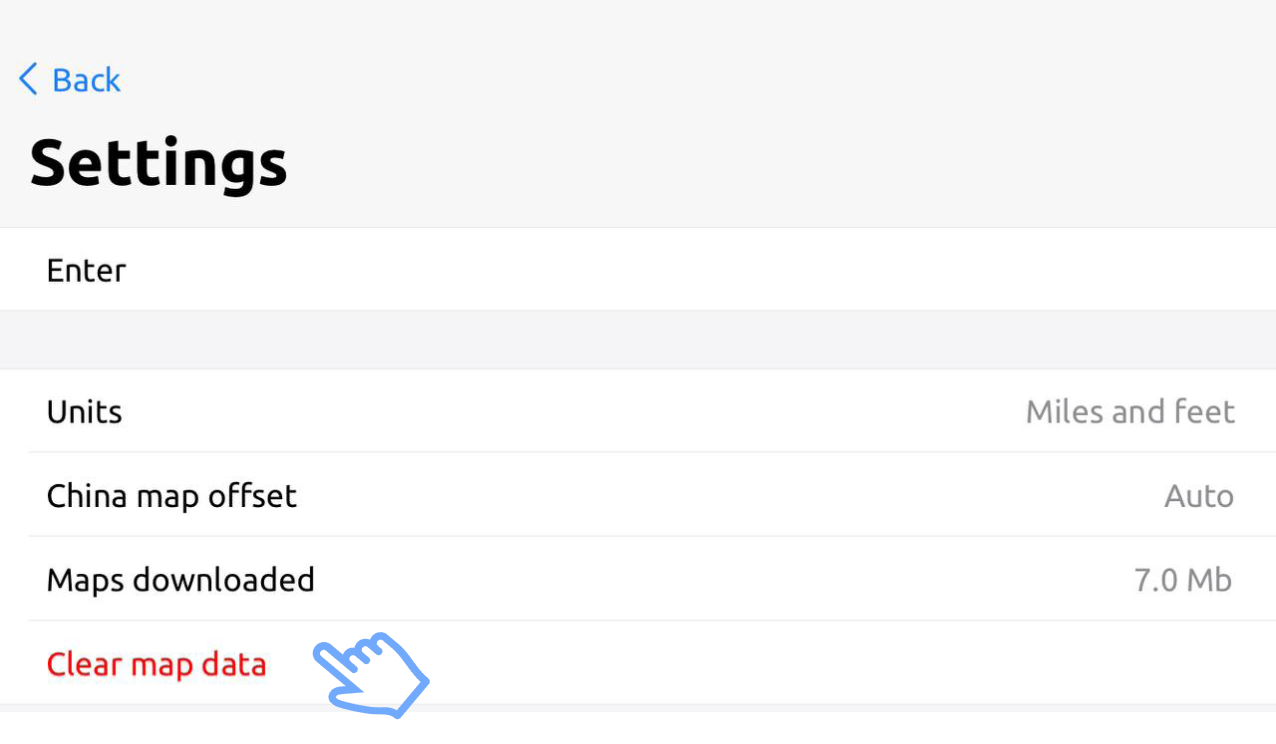1276x744 pixels.
Task: Open the Enter row
Action: [x=86, y=270]
